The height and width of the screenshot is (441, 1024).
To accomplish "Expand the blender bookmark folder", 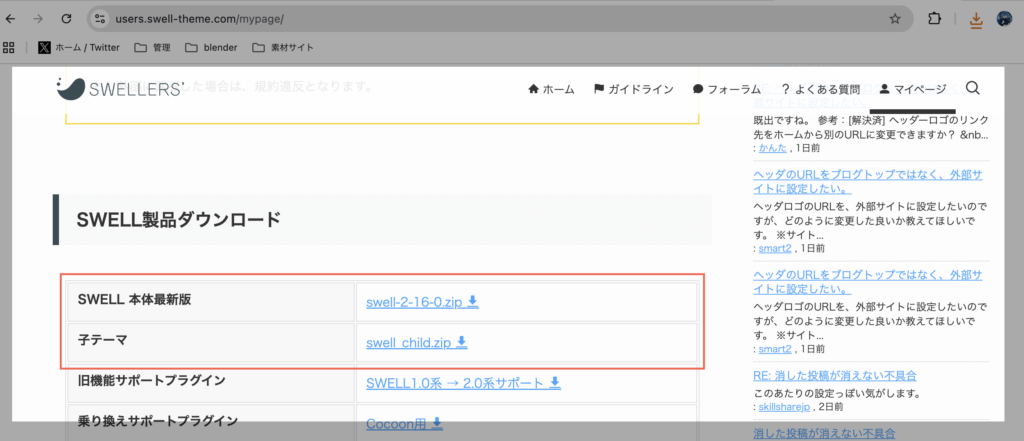I will coord(212,46).
